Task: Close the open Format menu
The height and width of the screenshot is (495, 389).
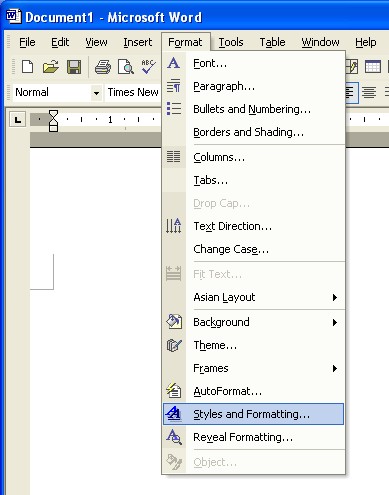Action: (x=185, y=42)
